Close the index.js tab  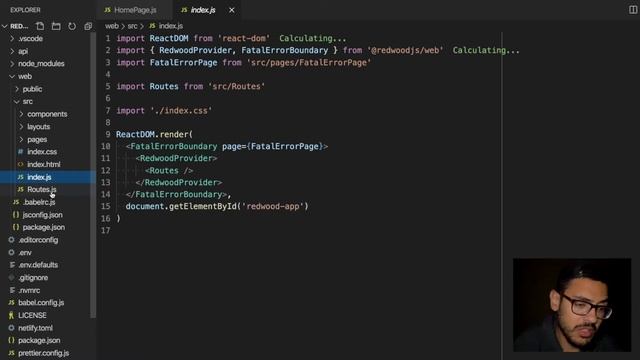231,10
